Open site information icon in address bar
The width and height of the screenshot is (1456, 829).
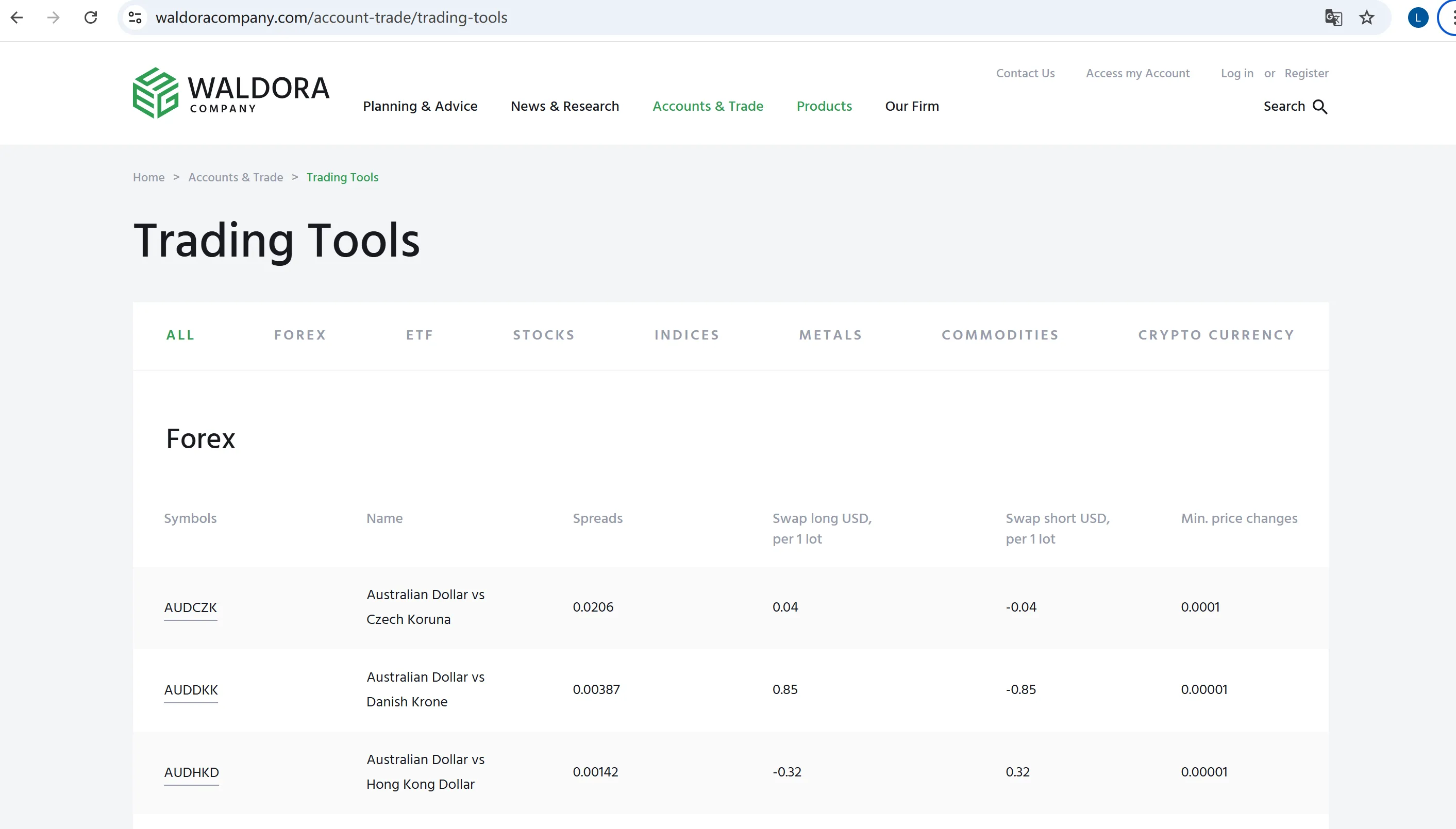tap(135, 18)
